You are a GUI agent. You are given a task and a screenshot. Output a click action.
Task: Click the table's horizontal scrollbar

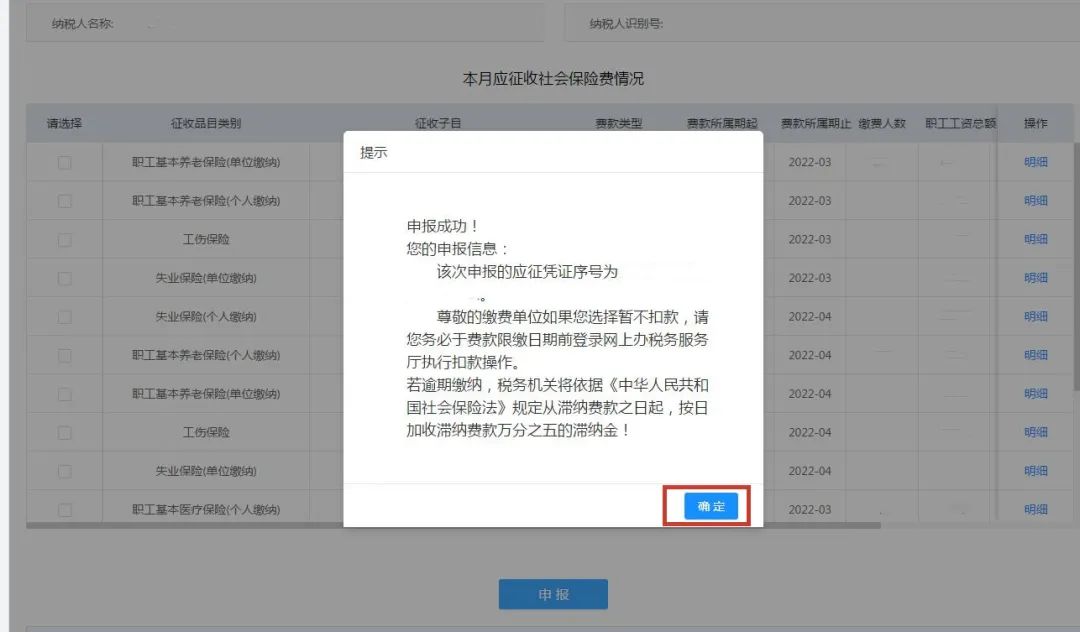pyautogui.click(x=453, y=525)
